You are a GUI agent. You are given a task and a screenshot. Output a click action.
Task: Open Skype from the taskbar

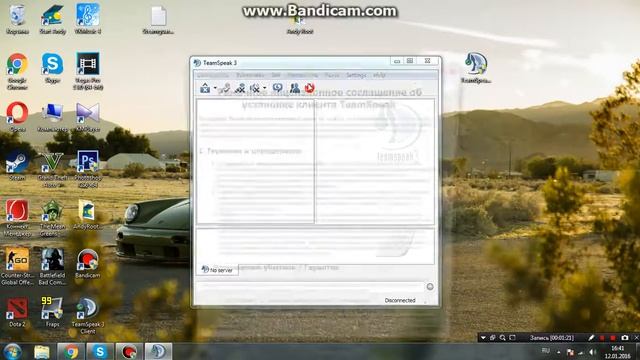pos(100,351)
